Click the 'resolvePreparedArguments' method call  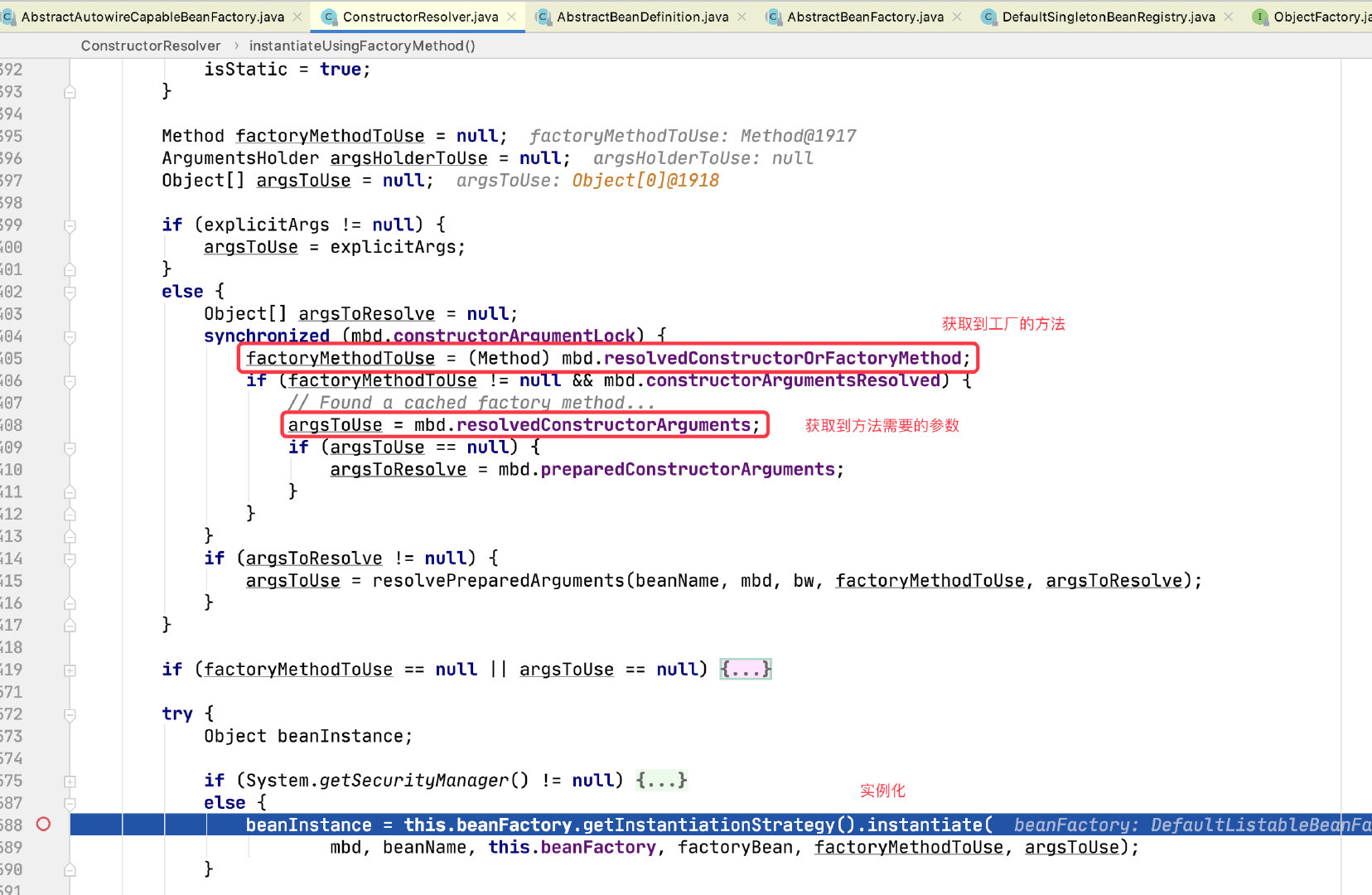point(498,581)
